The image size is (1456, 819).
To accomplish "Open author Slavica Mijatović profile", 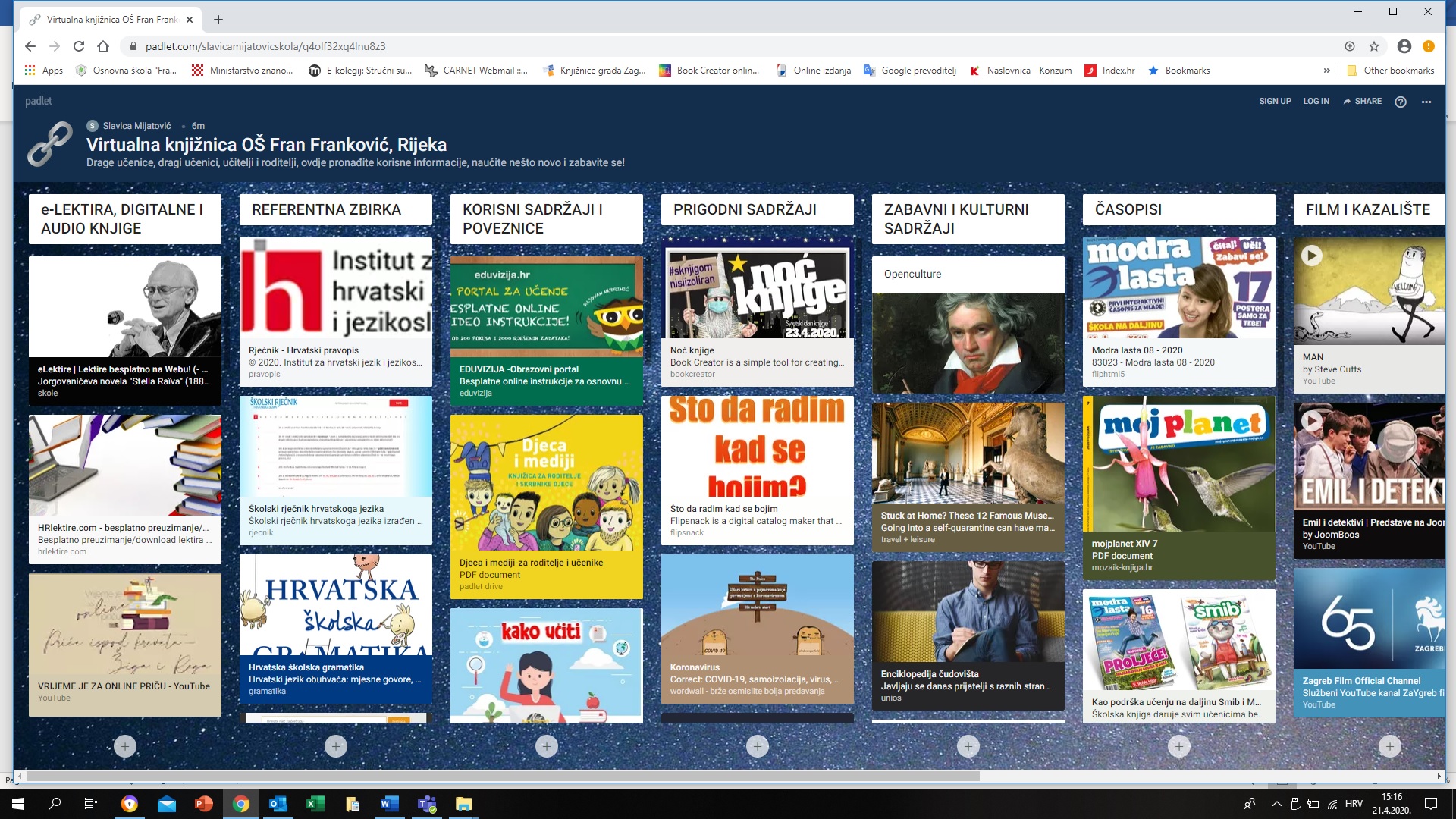I will pyautogui.click(x=136, y=126).
